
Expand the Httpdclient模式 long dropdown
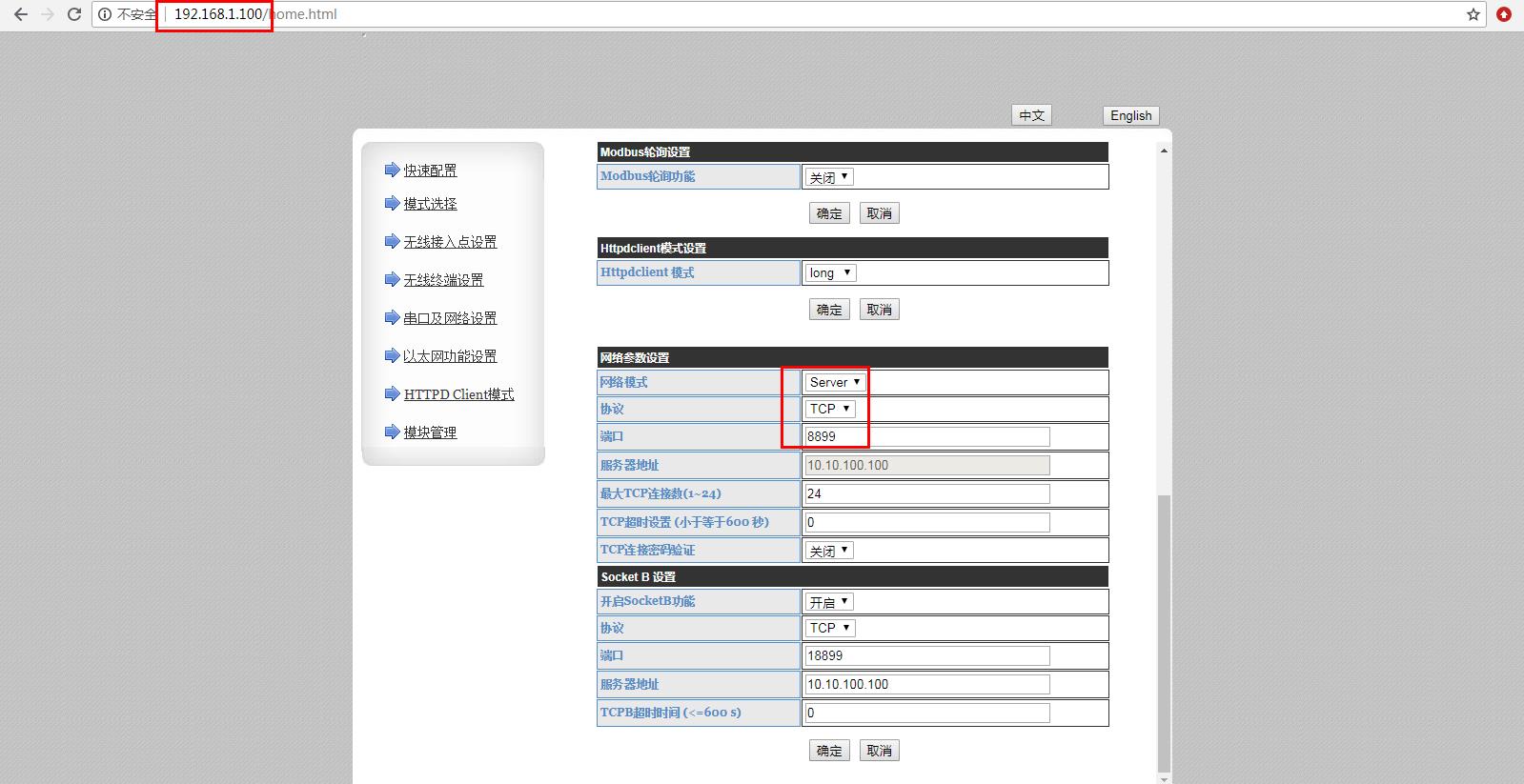[x=831, y=272]
